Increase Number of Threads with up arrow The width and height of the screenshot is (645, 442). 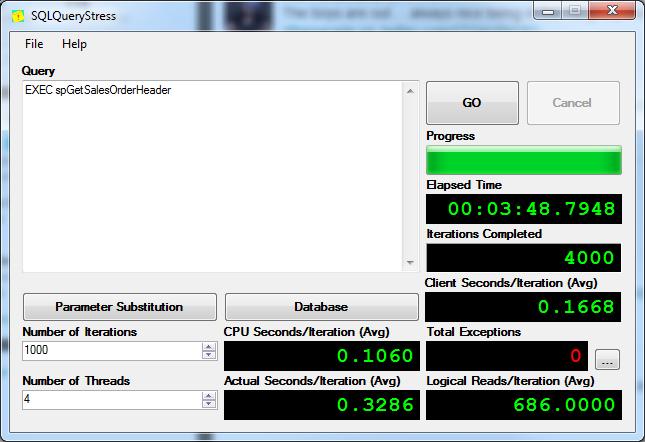tap(209, 396)
